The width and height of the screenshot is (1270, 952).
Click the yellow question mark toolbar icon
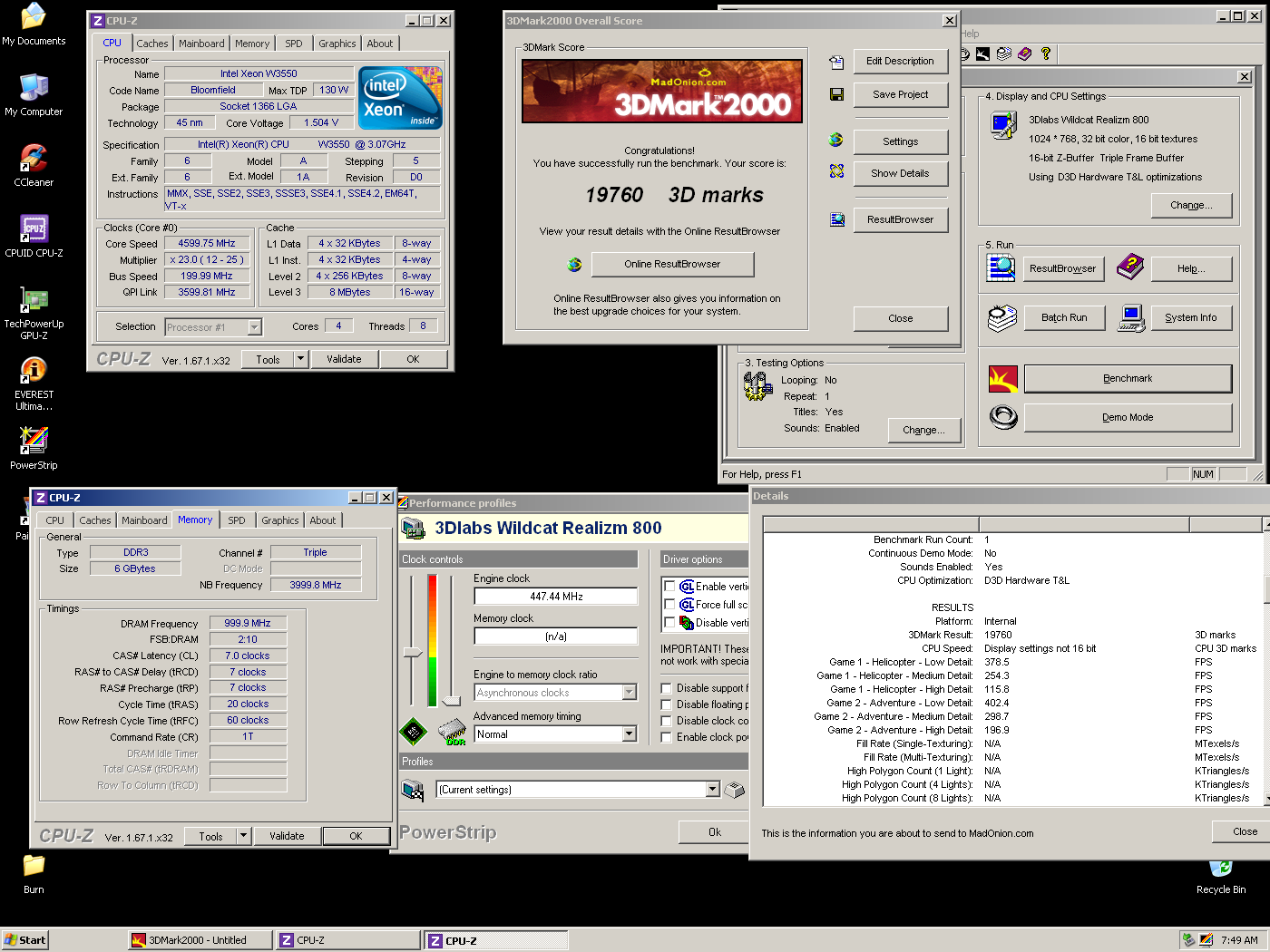click(x=1045, y=53)
